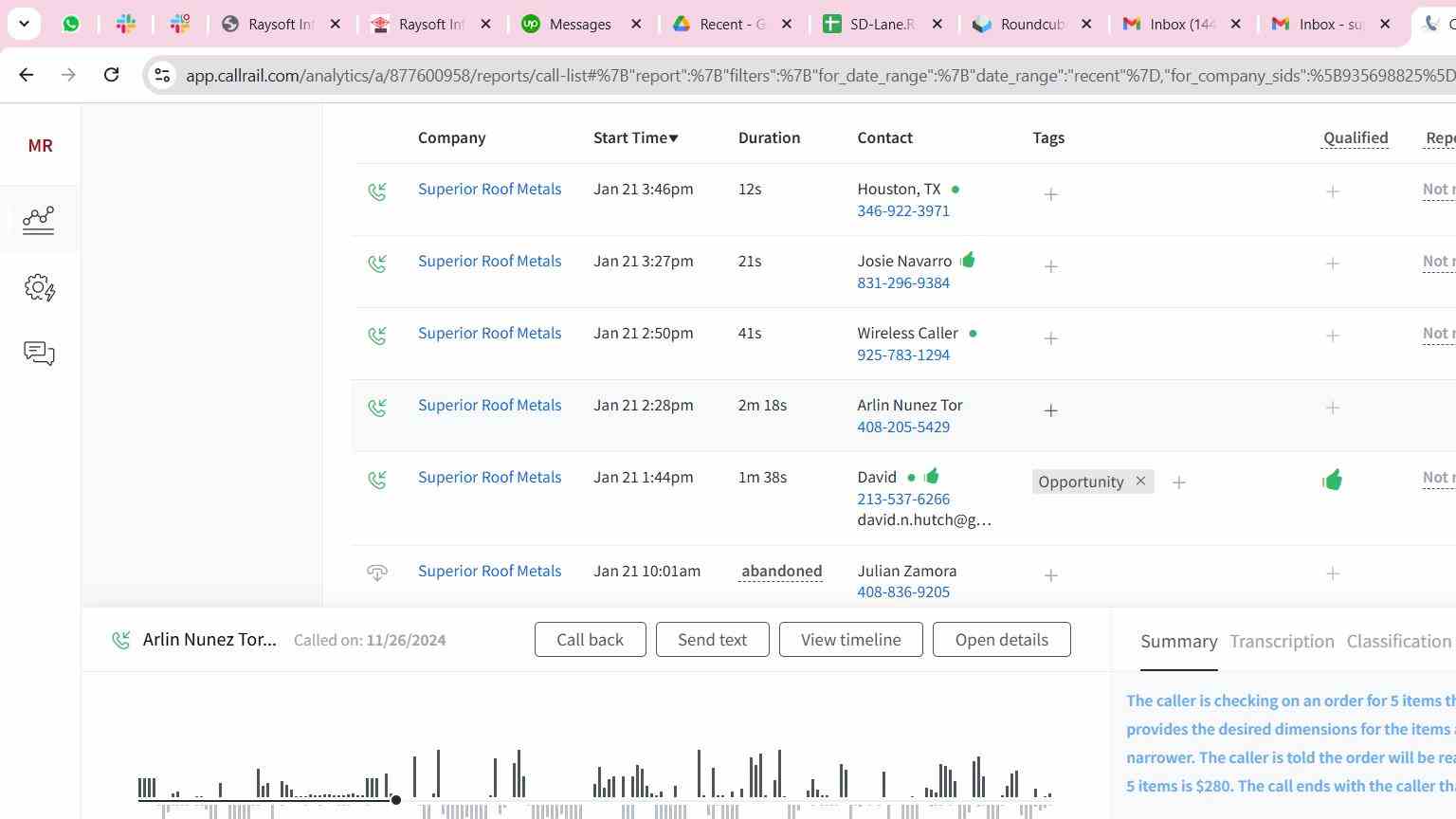Open the settings gear with lightning icon
1456x819 pixels.
(40, 287)
